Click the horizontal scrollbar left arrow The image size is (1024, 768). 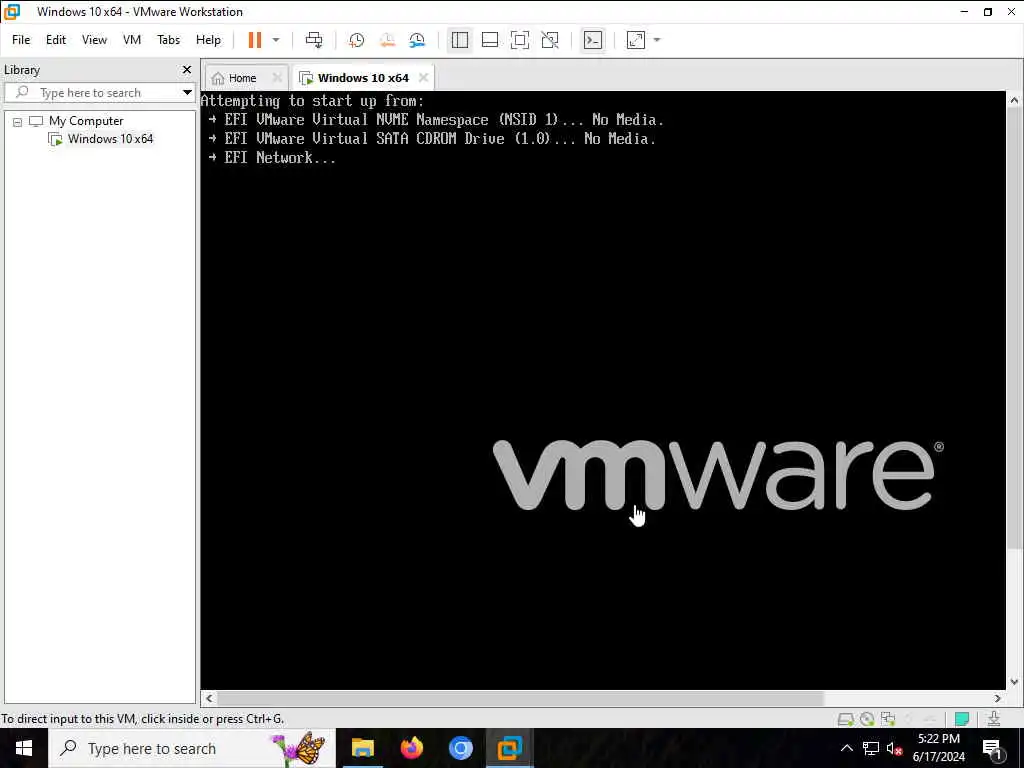pyautogui.click(x=209, y=698)
